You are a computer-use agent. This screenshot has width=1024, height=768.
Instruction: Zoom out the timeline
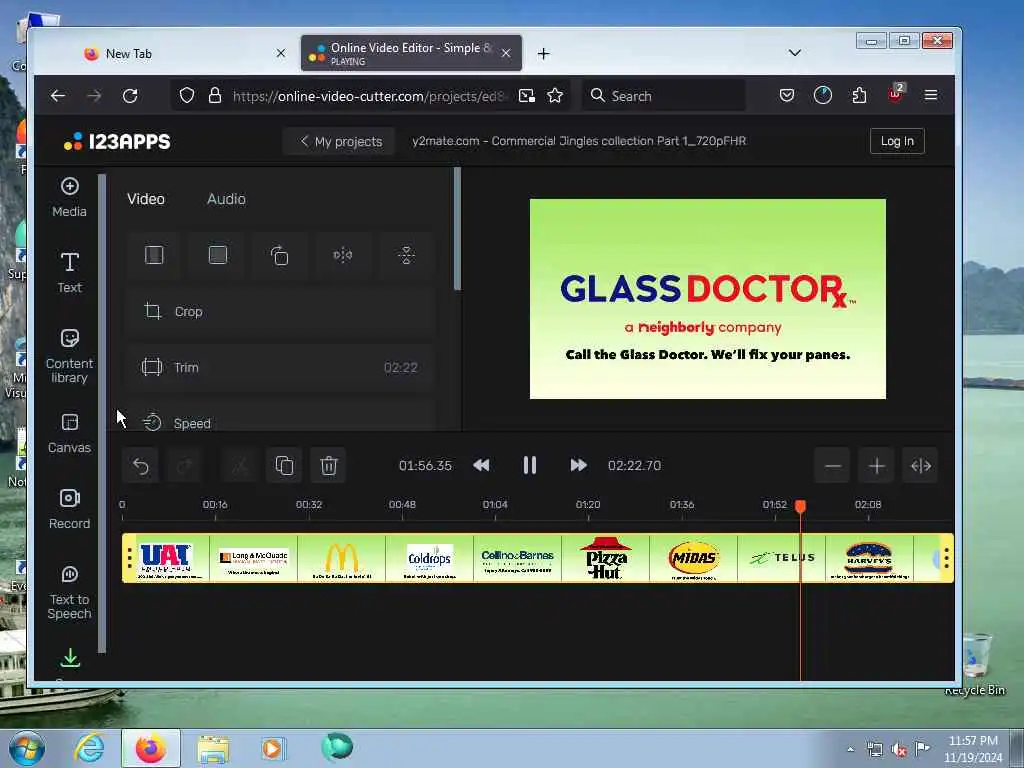click(833, 466)
